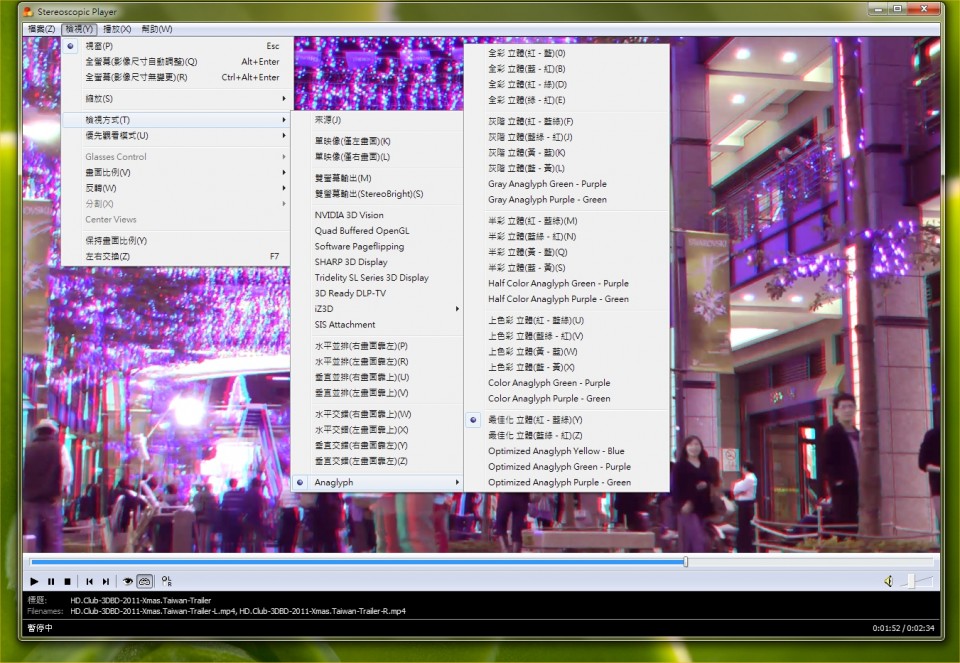
Task: Toggle the 3D glasses stereoscopic view icon
Action: tap(144, 581)
